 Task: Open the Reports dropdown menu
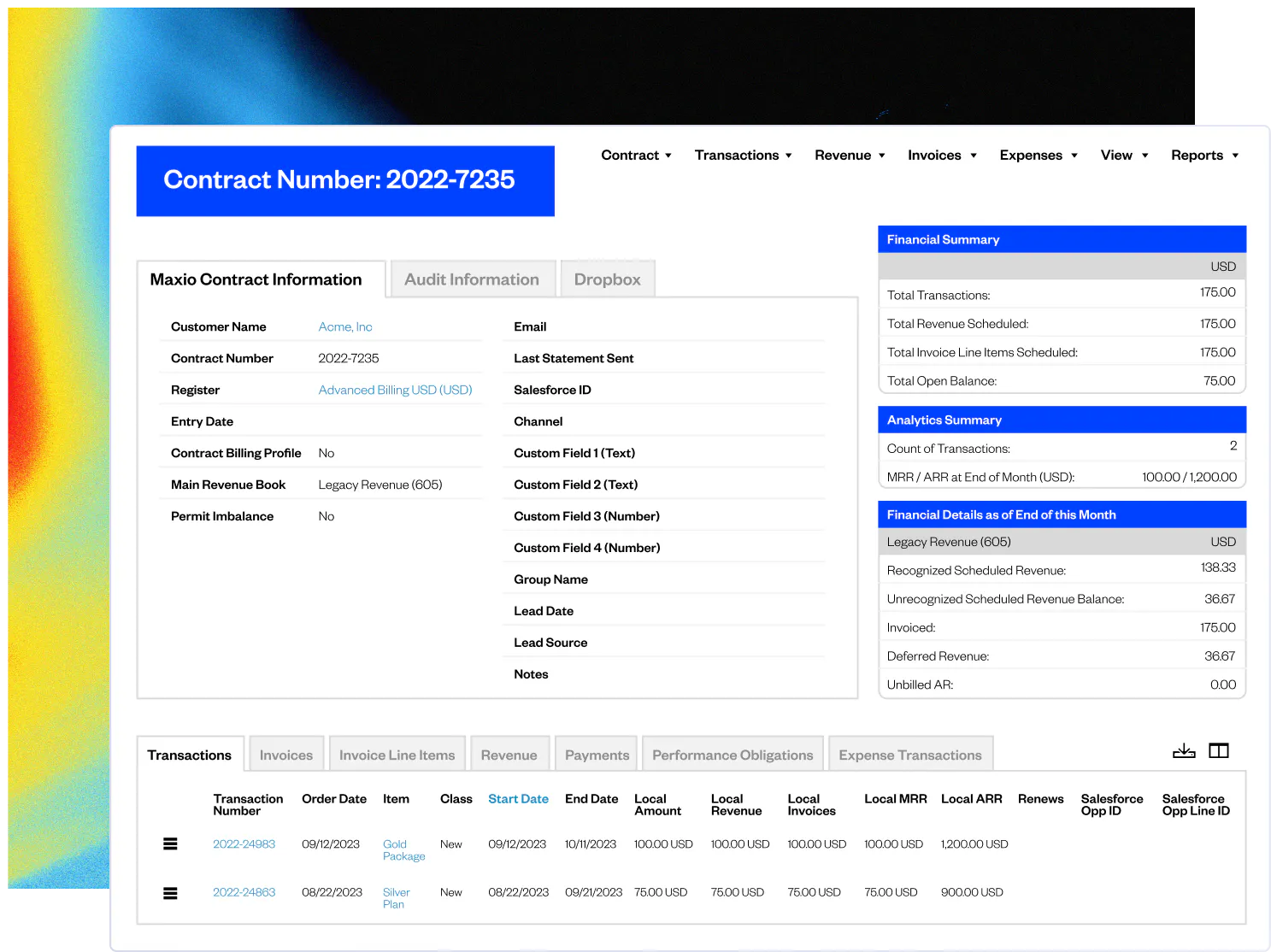coord(1204,156)
